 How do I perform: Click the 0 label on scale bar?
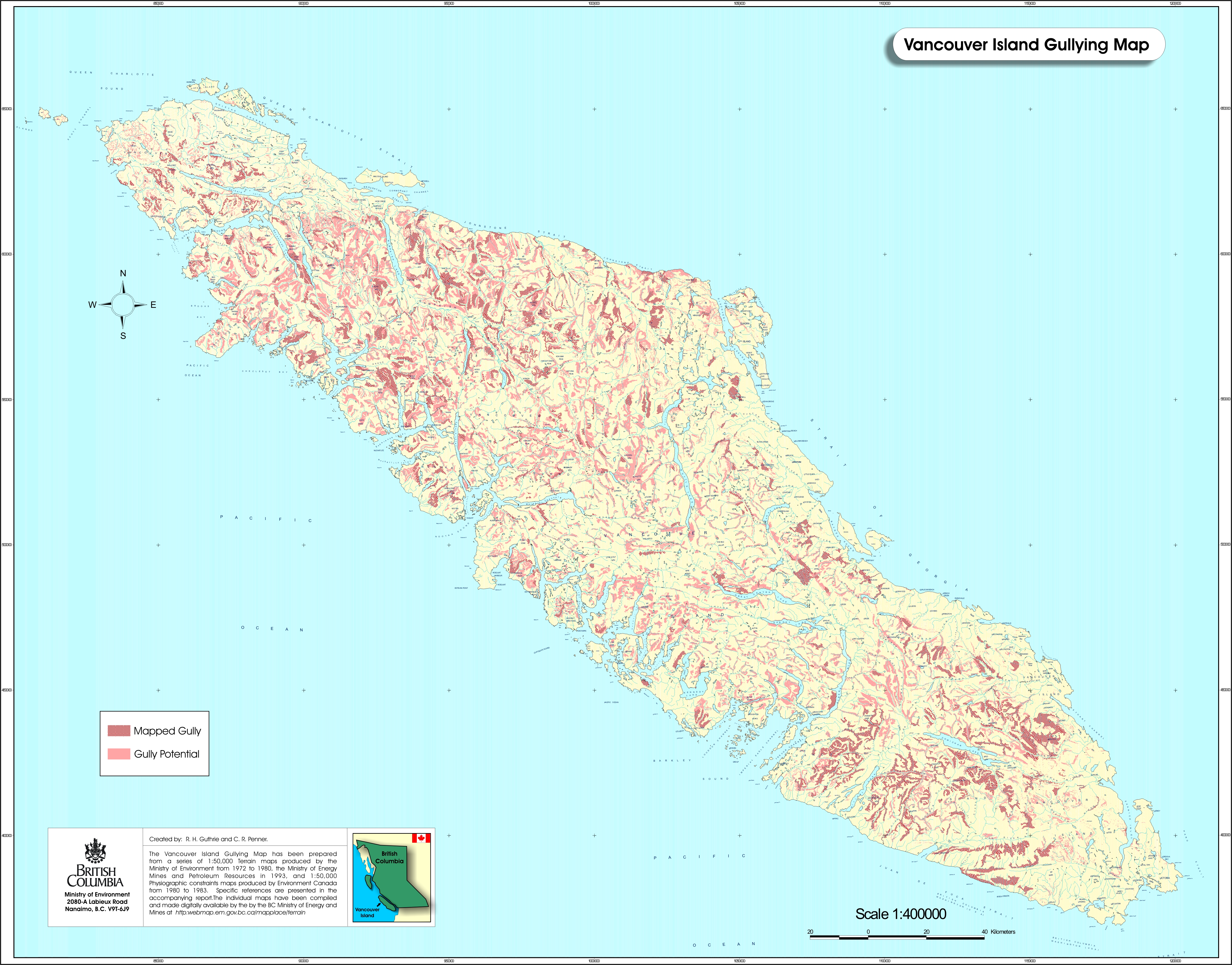tap(868, 932)
